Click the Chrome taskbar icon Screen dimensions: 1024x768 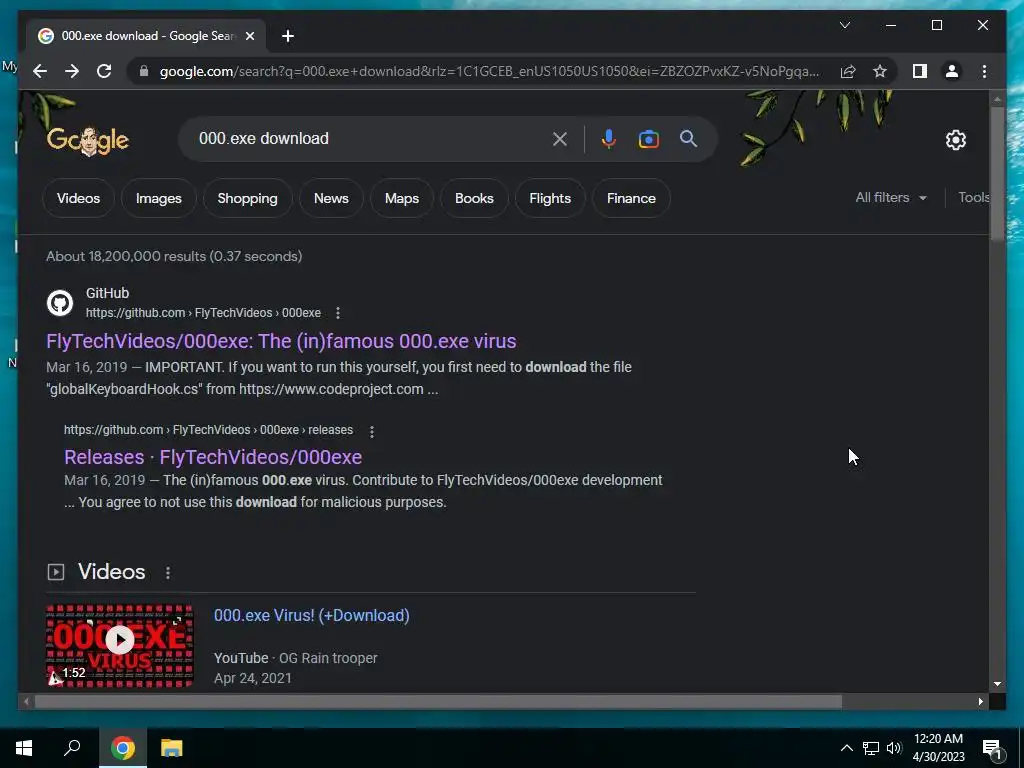point(122,748)
